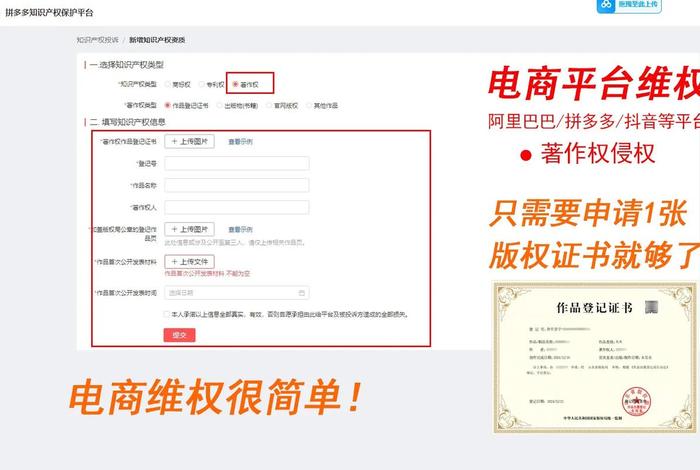Screen dimensions: 700x470
Task: Choose 作品登记证书 as copyright type
Action: tap(167, 105)
